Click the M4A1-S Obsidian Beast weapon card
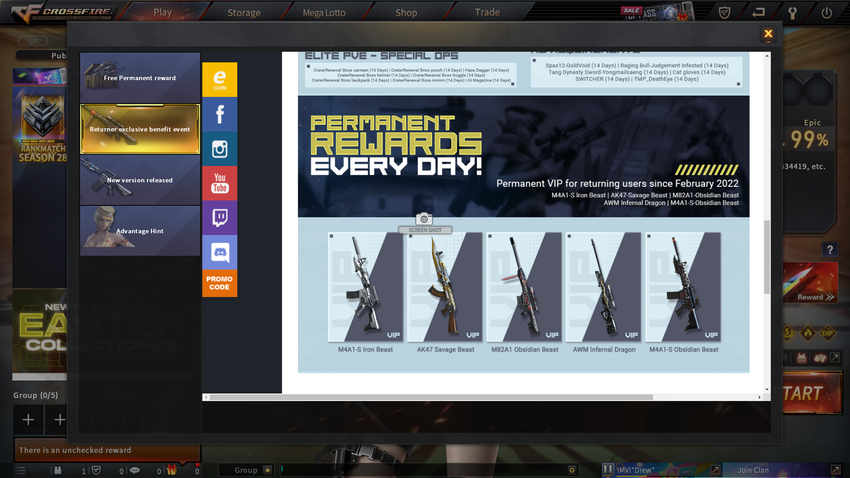 683,287
